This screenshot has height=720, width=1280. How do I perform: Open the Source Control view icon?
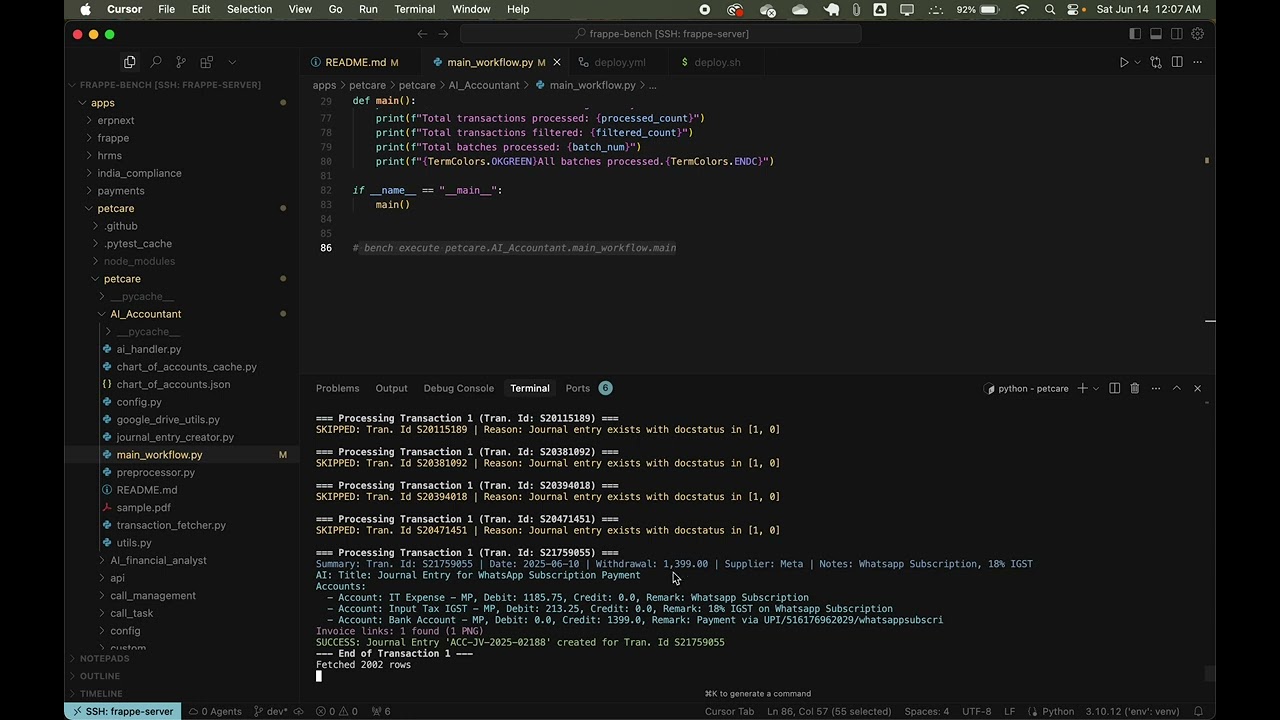(x=181, y=62)
